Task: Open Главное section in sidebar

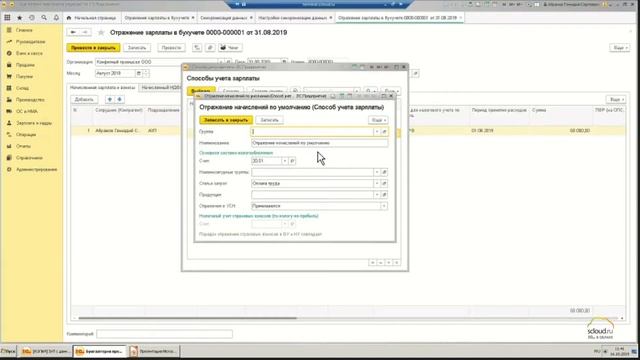Action: (24, 30)
